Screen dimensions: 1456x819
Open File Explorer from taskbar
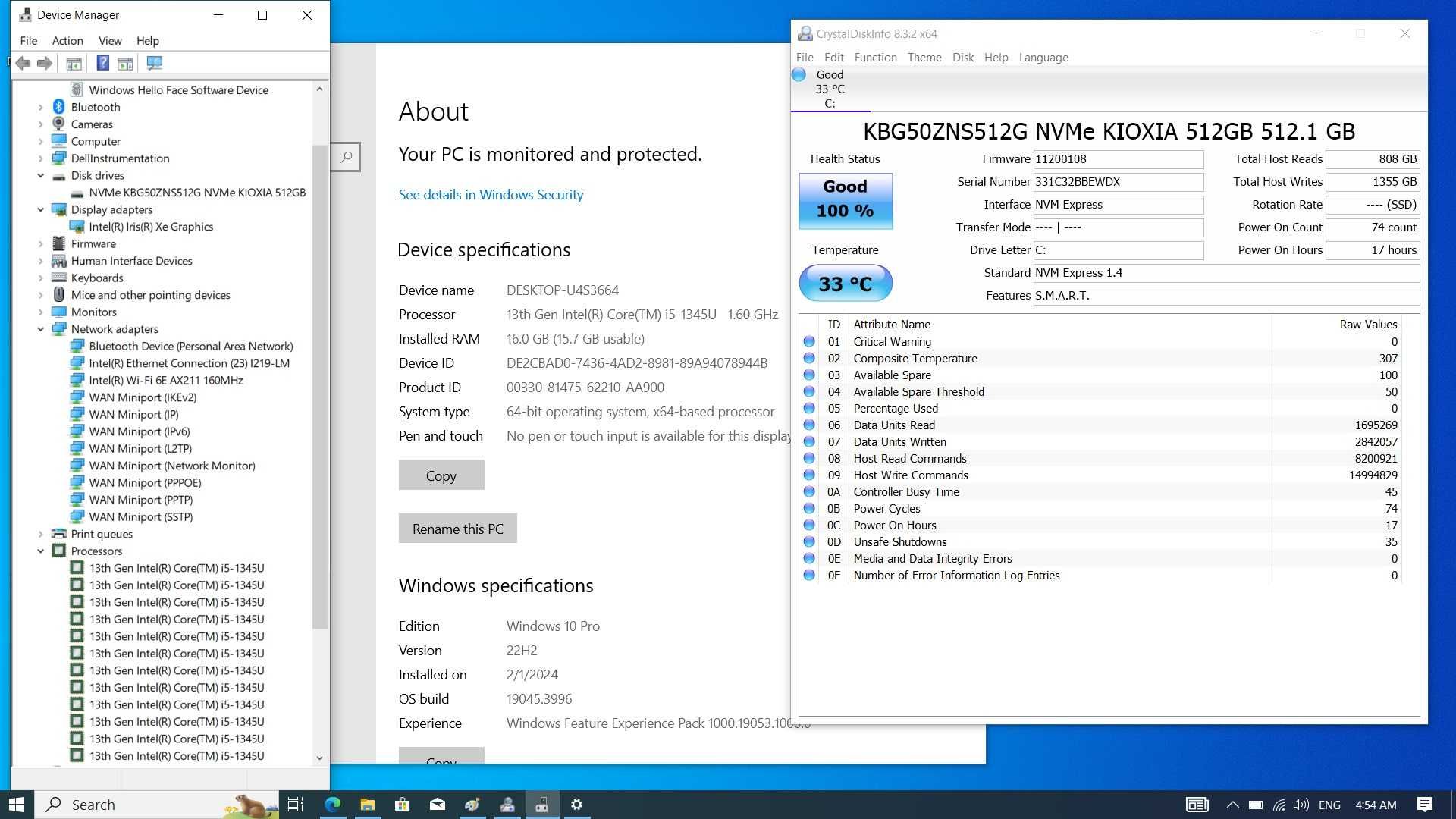(x=367, y=805)
